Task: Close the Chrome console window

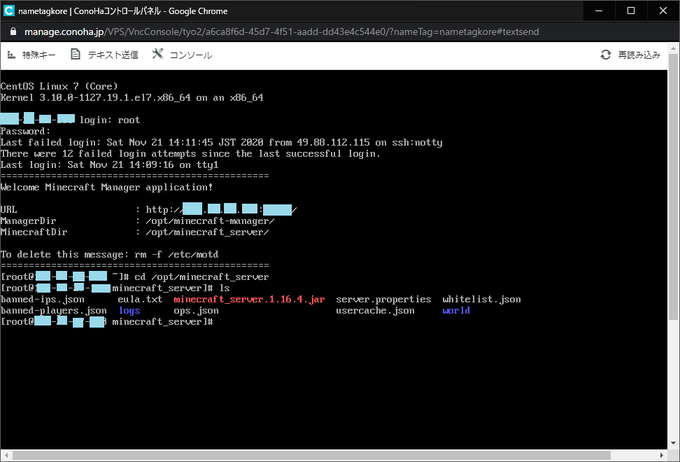Action: click(x=663, y=11)
